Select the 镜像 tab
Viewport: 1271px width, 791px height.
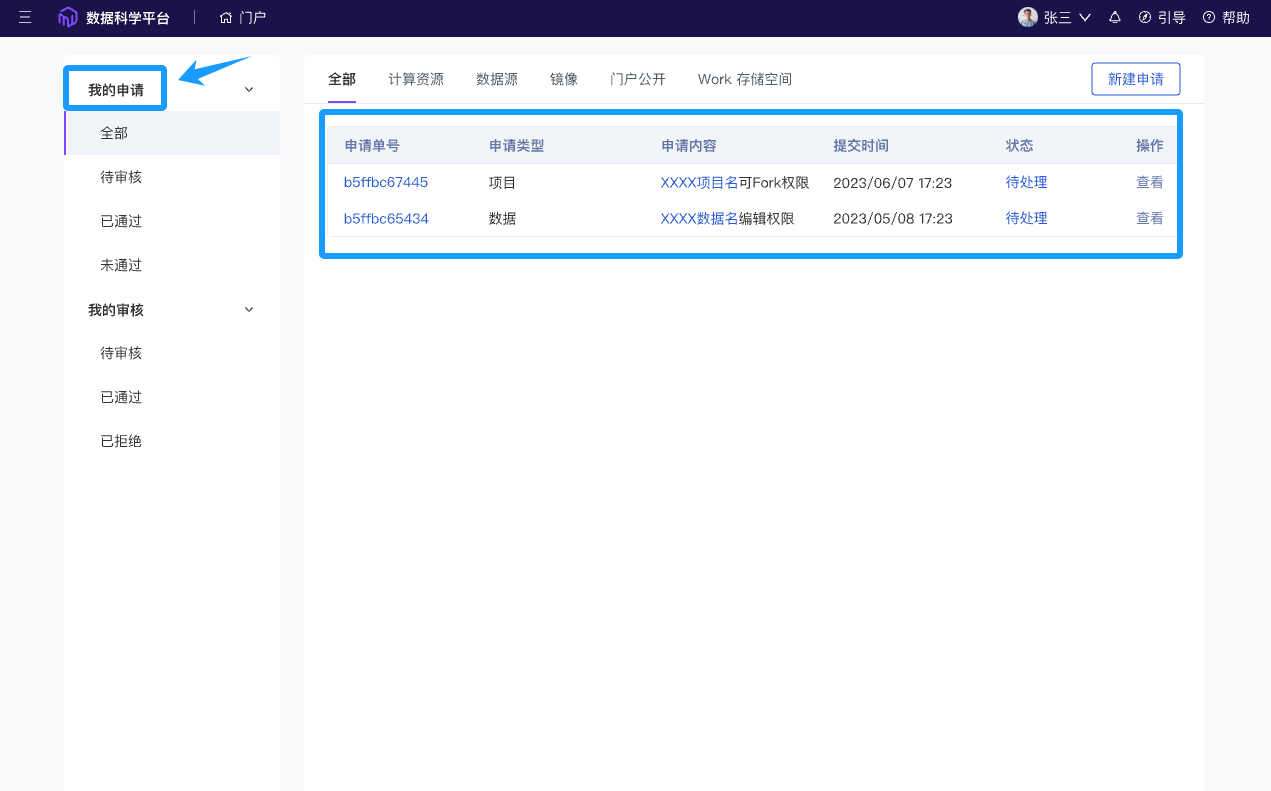(x=564, y=79)
